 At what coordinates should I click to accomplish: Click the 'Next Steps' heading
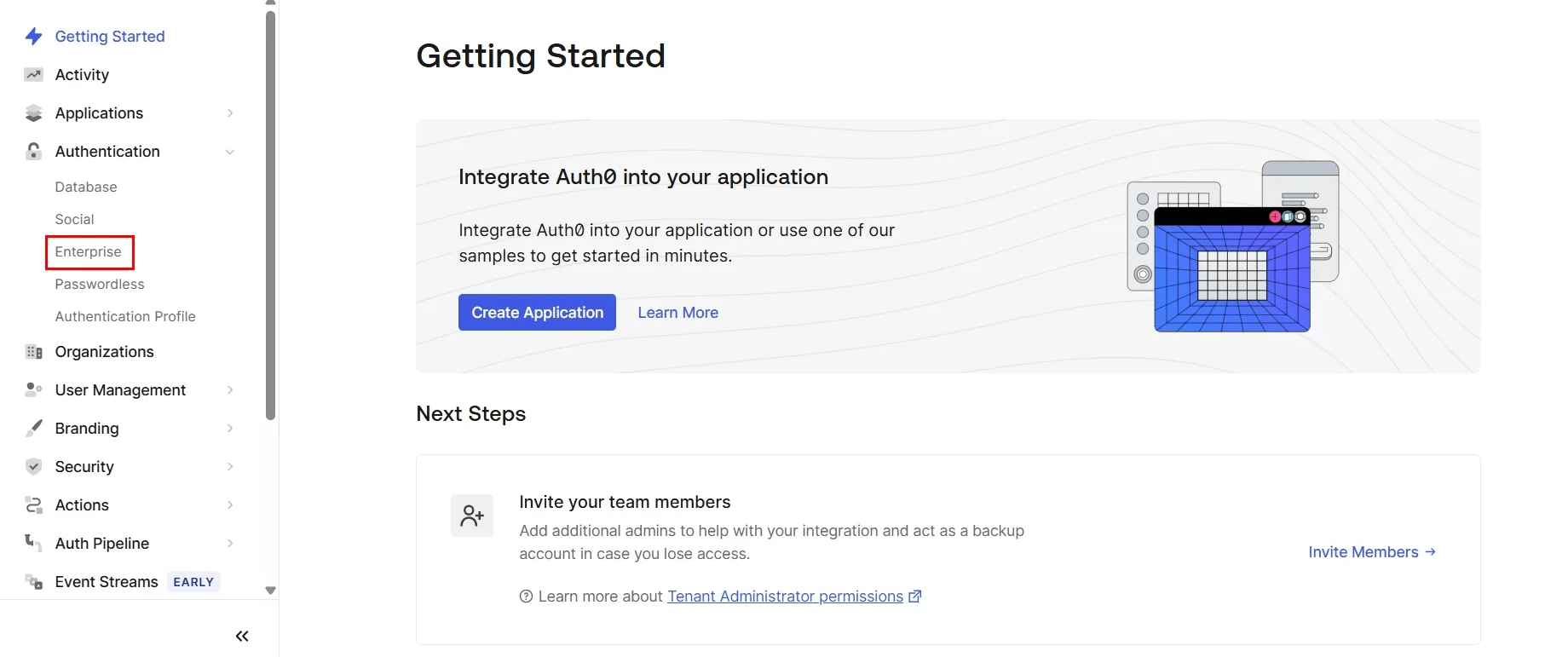pyautogui.click(x=471, y=413)
